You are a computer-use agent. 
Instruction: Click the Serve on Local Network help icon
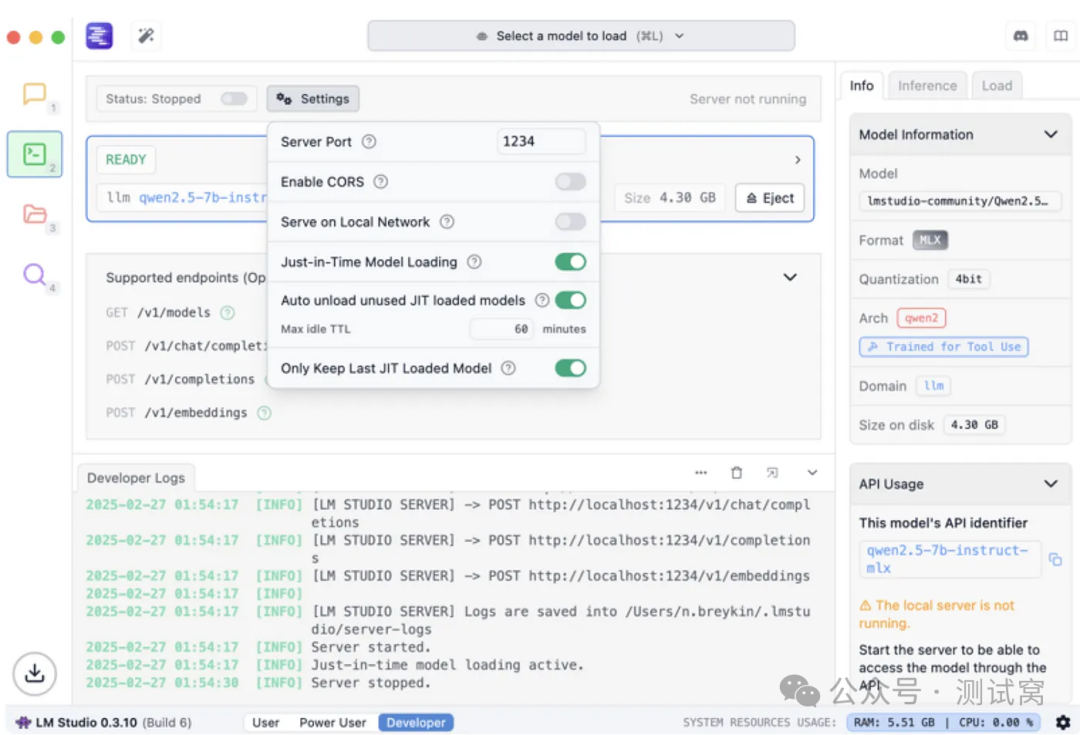pyautogui.click(x=447, y=222)
